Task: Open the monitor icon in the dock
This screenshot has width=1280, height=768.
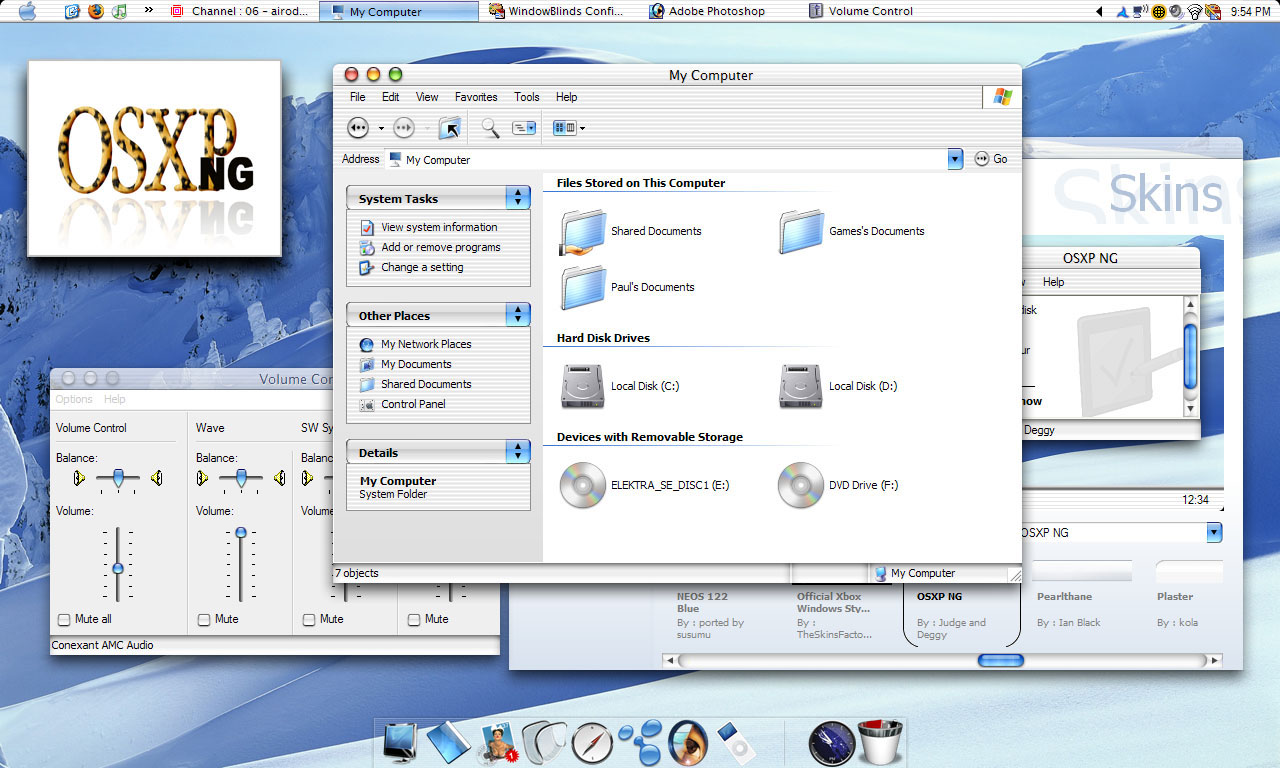Action: 401,743
